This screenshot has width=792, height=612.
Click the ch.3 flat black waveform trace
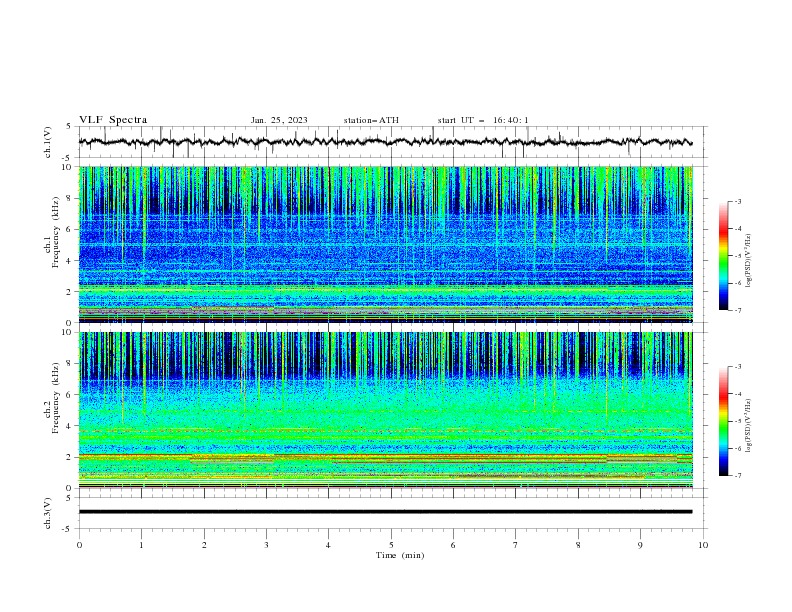385,512
